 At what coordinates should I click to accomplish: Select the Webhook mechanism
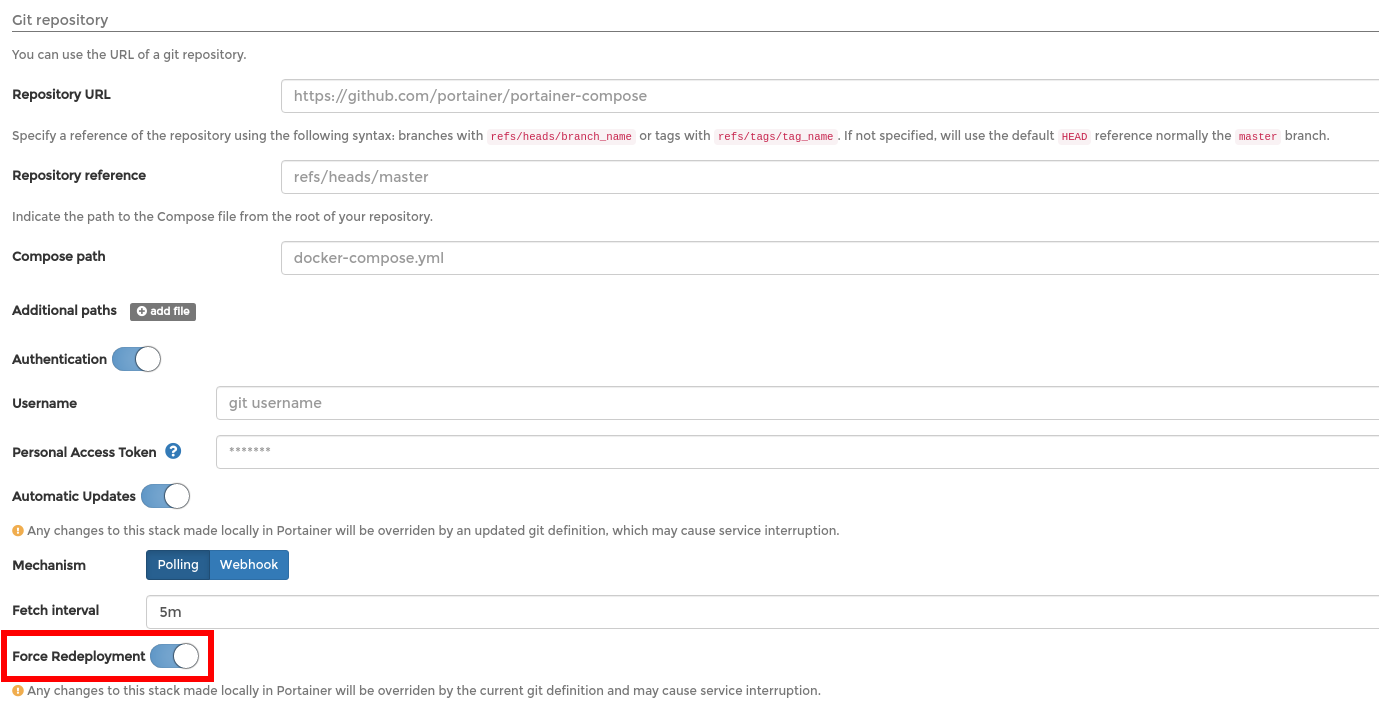pos(249,565)
